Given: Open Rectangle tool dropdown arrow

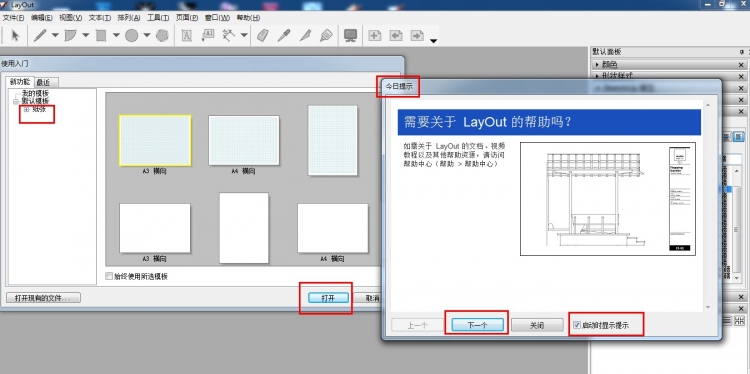Looking at the screenshot, I should click(116, 35).
